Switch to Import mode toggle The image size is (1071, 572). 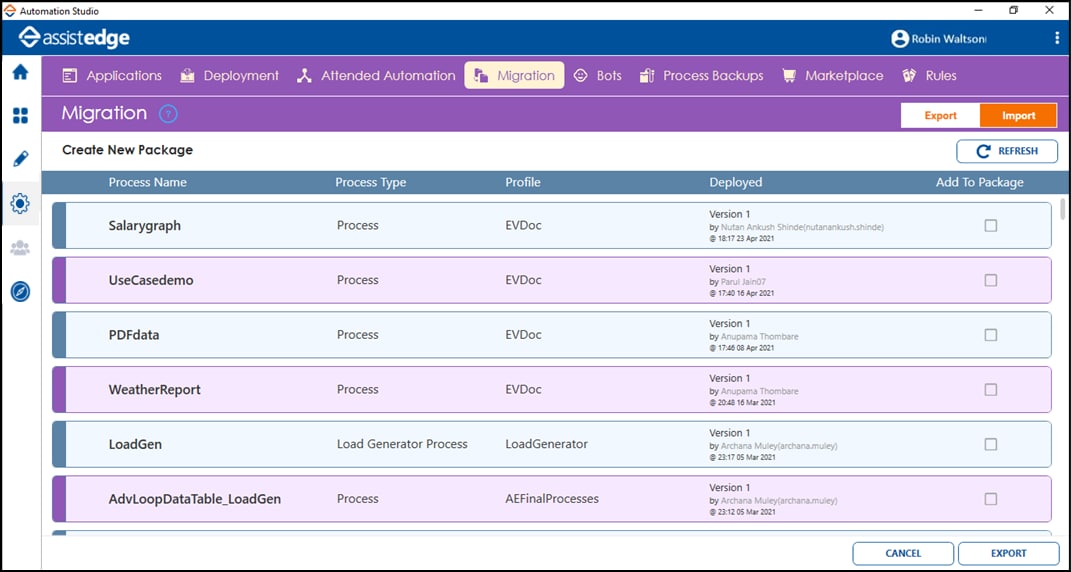pos(1018,116)
